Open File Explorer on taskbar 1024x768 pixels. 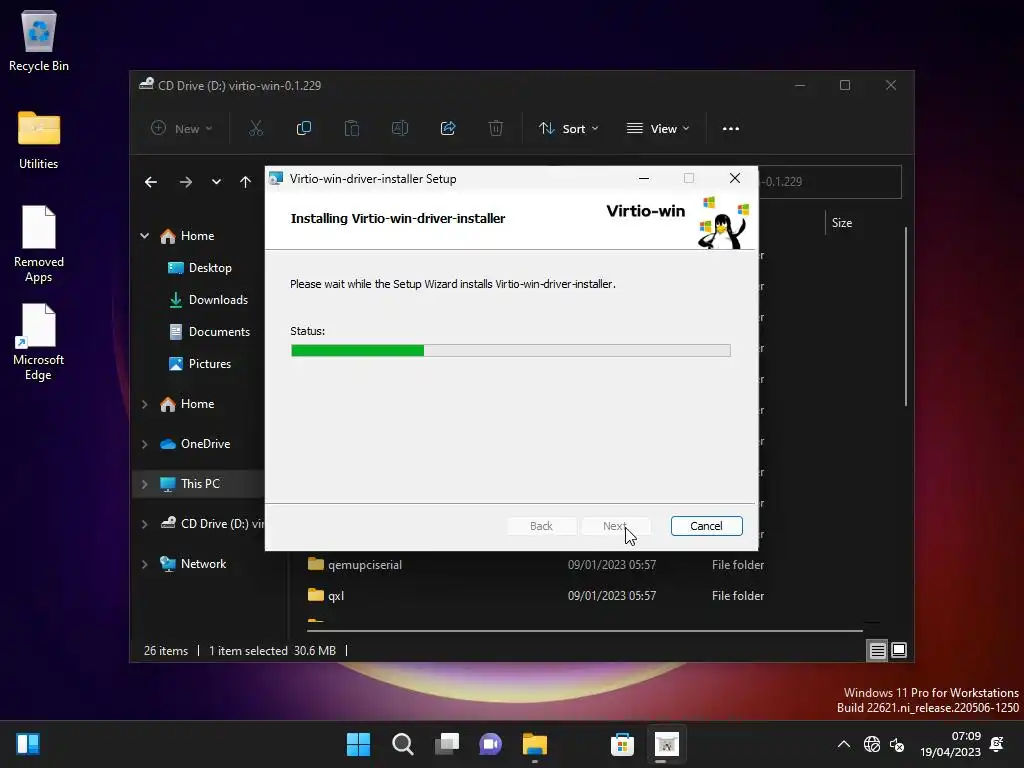[x=535, y=744]
